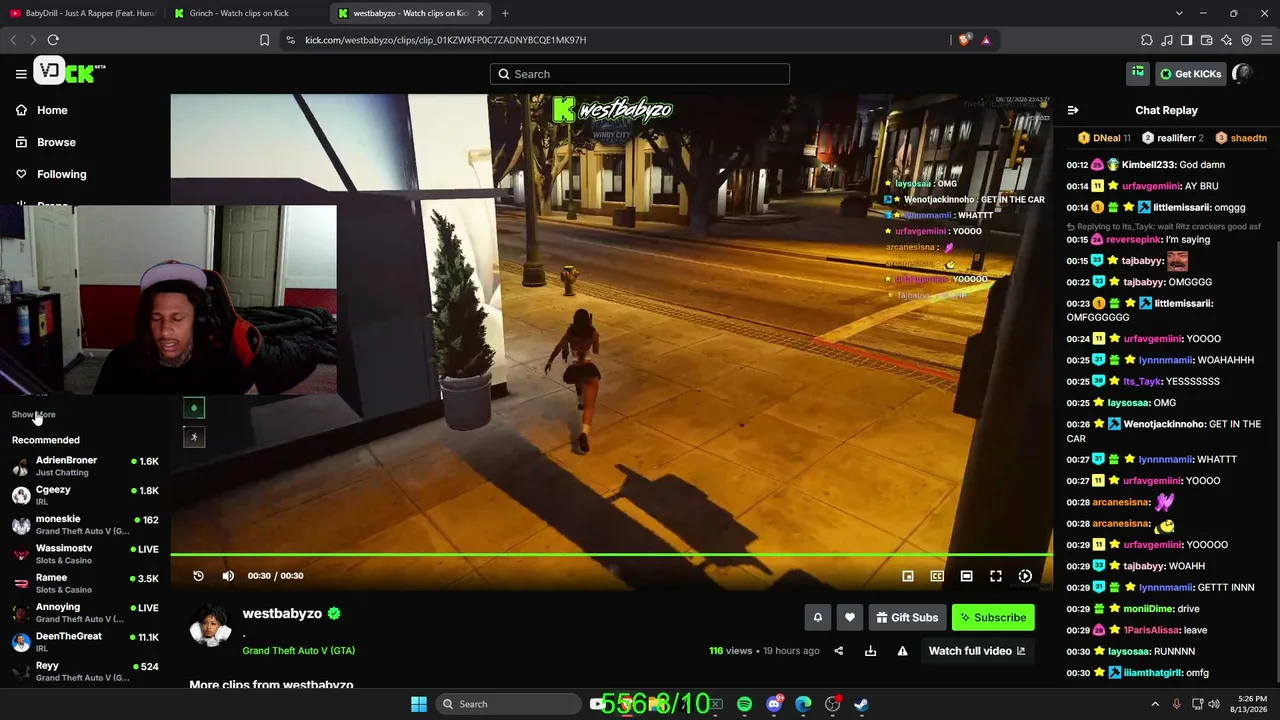Click the Get KICKs button

1190,73
